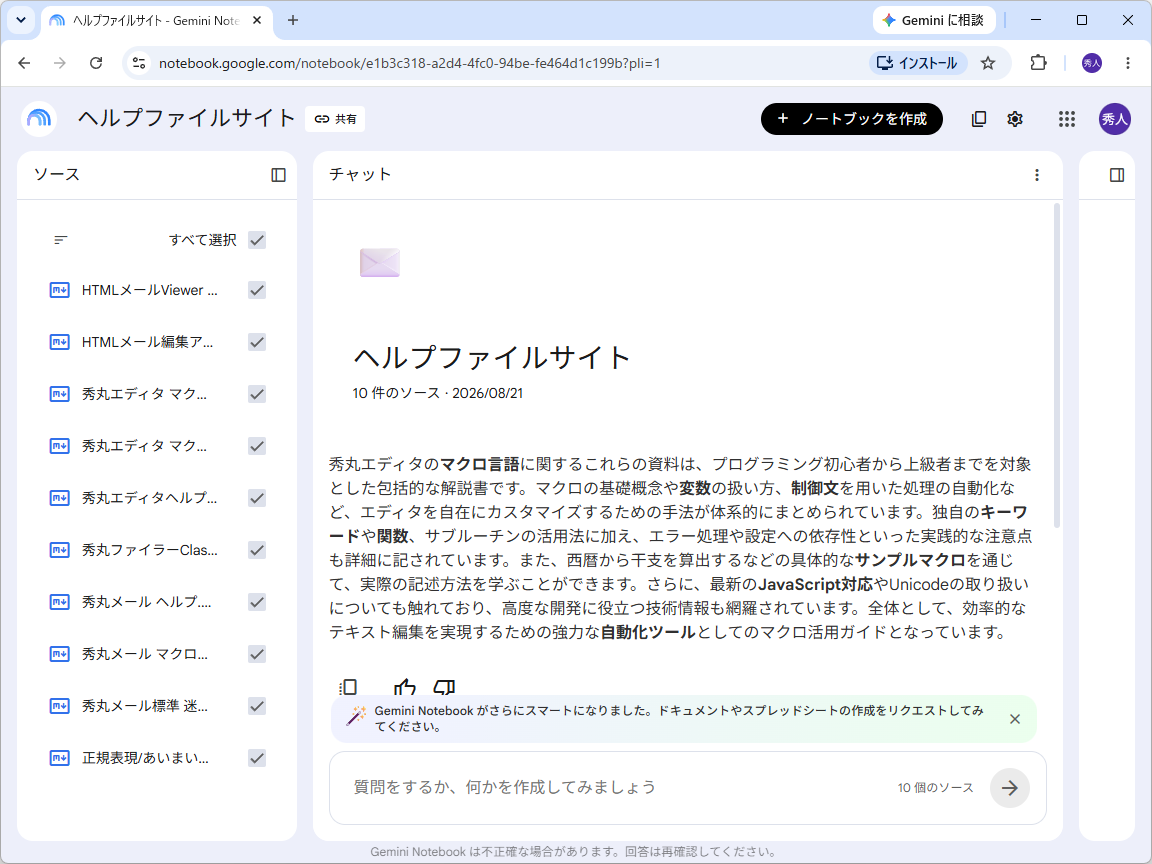
Task: Dismiss the Gemini Notebook announcement banner
Action: [x=1015, y=719]
